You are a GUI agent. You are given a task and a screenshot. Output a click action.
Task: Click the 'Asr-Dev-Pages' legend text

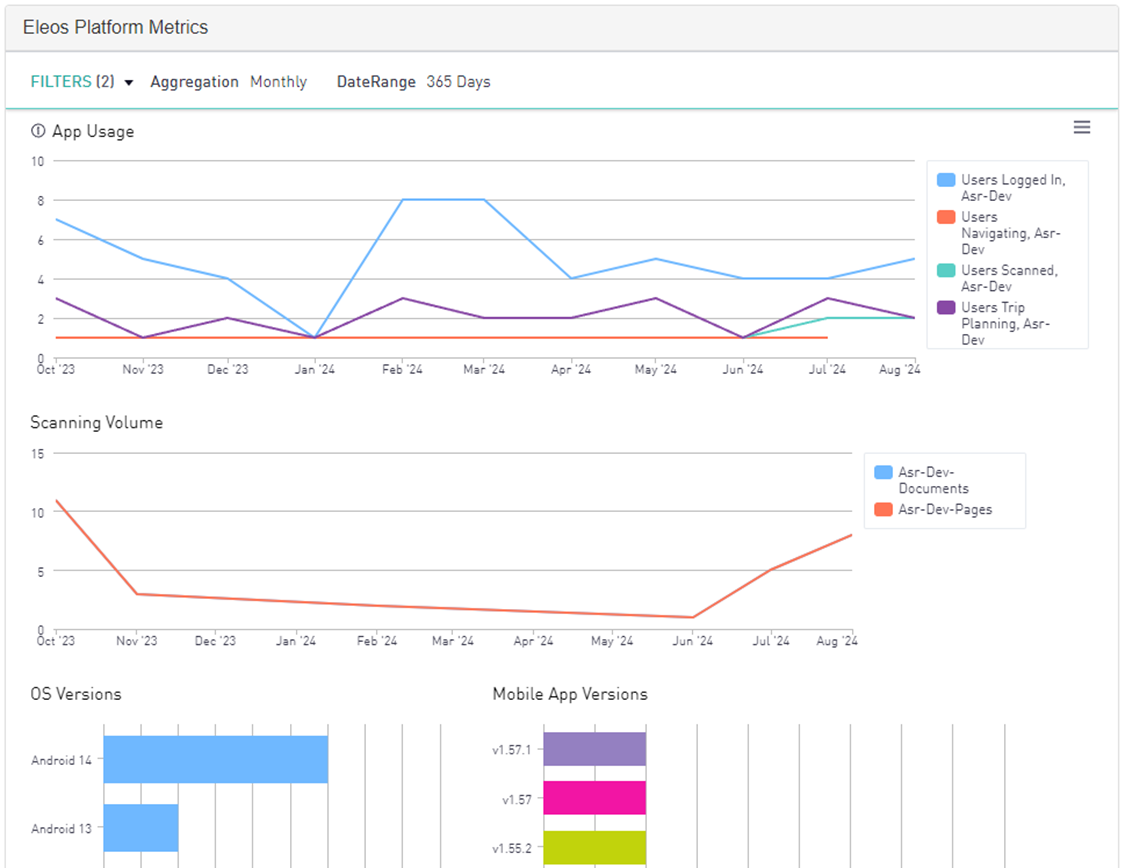[x=945, y=509]
